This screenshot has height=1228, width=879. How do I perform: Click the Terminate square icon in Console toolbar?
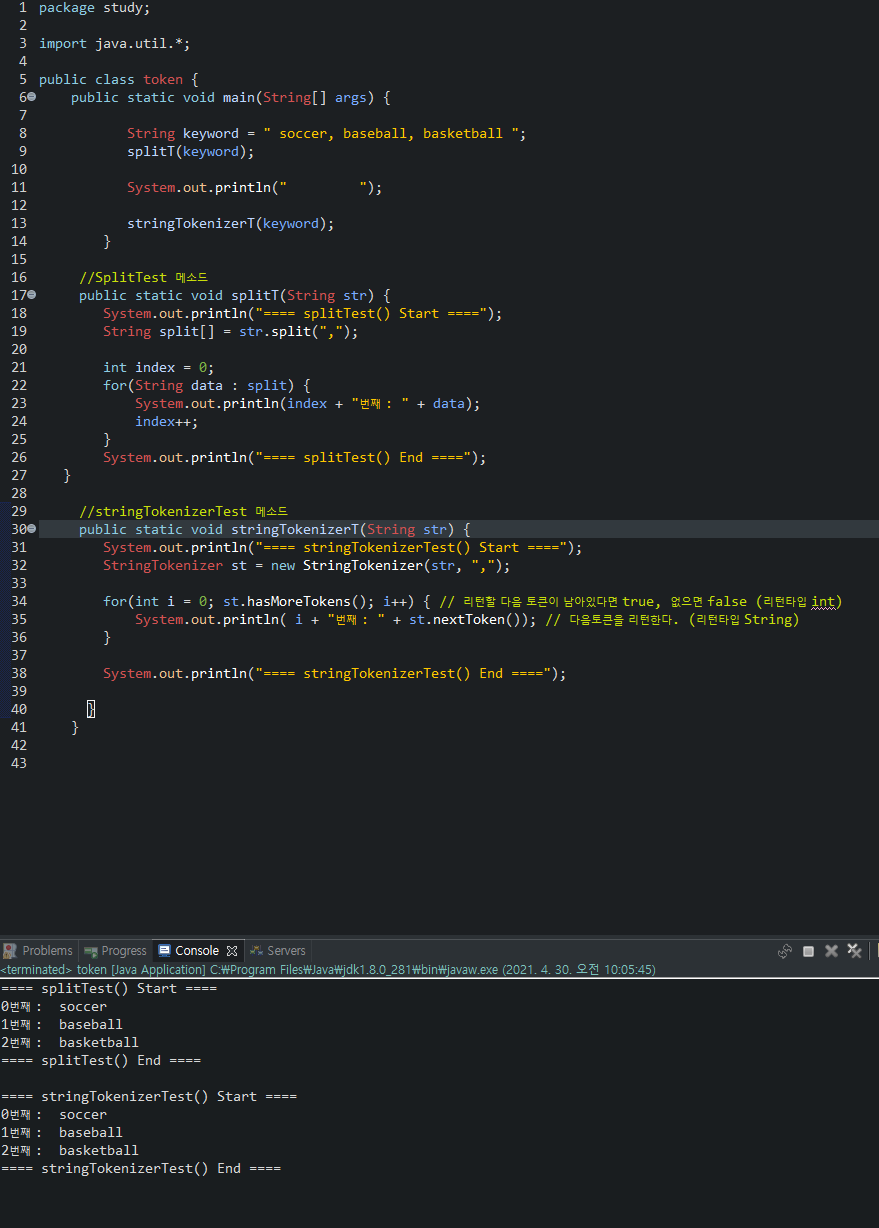pyautogui.click(x=809, y=951)
